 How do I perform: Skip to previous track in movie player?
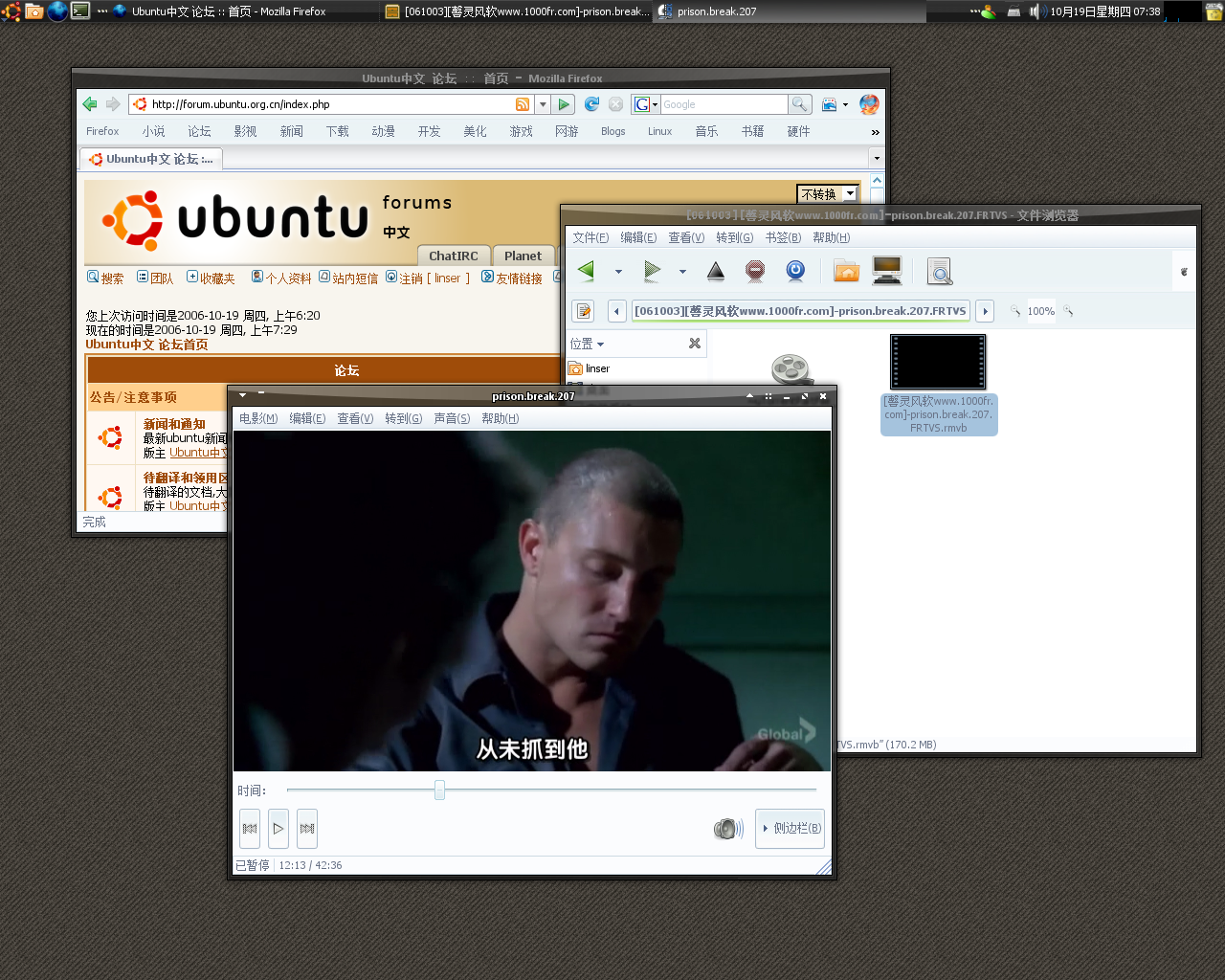click(x=250, y=829)
